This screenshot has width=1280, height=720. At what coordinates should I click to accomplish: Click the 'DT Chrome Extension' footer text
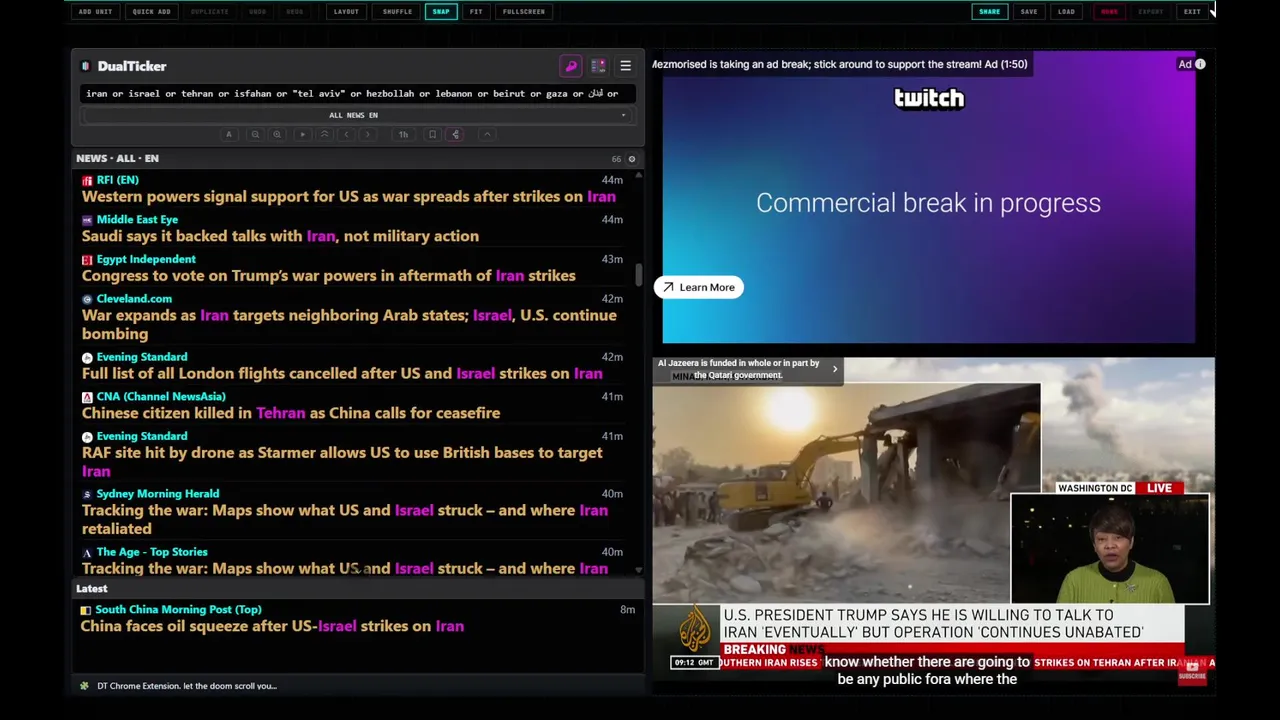[x=187, y=686]
